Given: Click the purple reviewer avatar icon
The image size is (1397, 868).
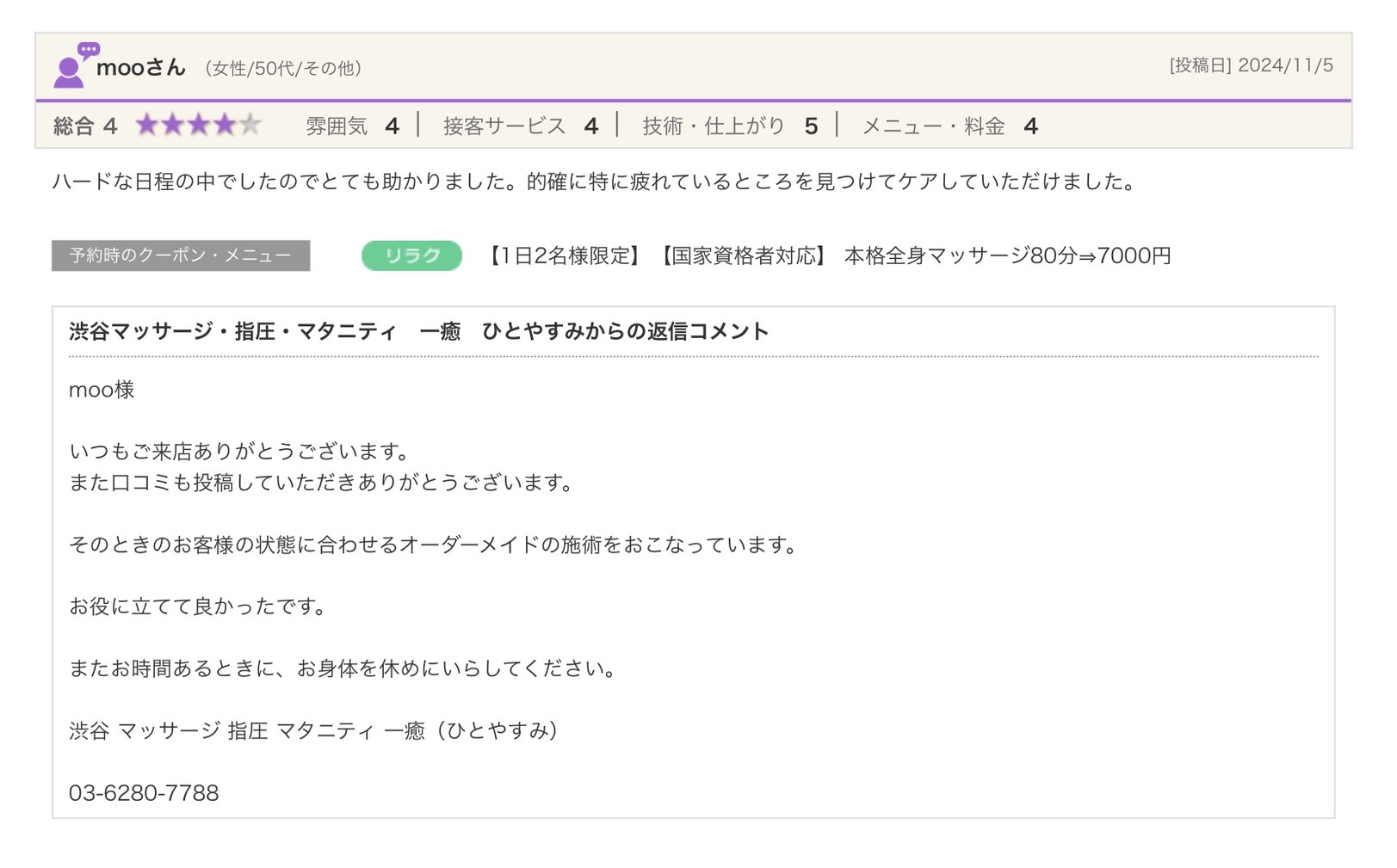Looking at the screenshot, I should click(76, 65).
